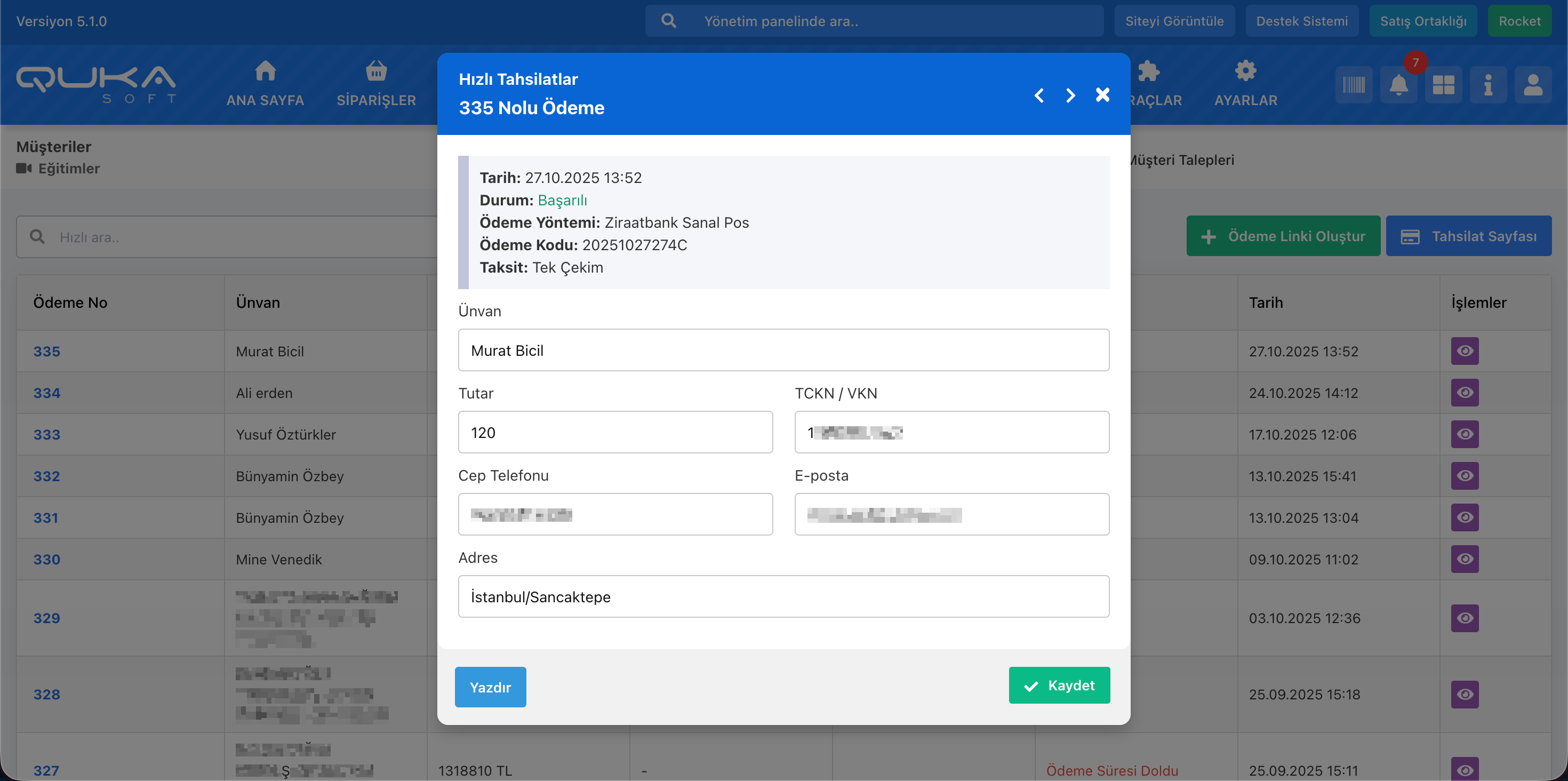Image resolution: width=1568 pixels, height=781 pixels.
Task: Click the info icon in header
Action: tap(1487, 85)
